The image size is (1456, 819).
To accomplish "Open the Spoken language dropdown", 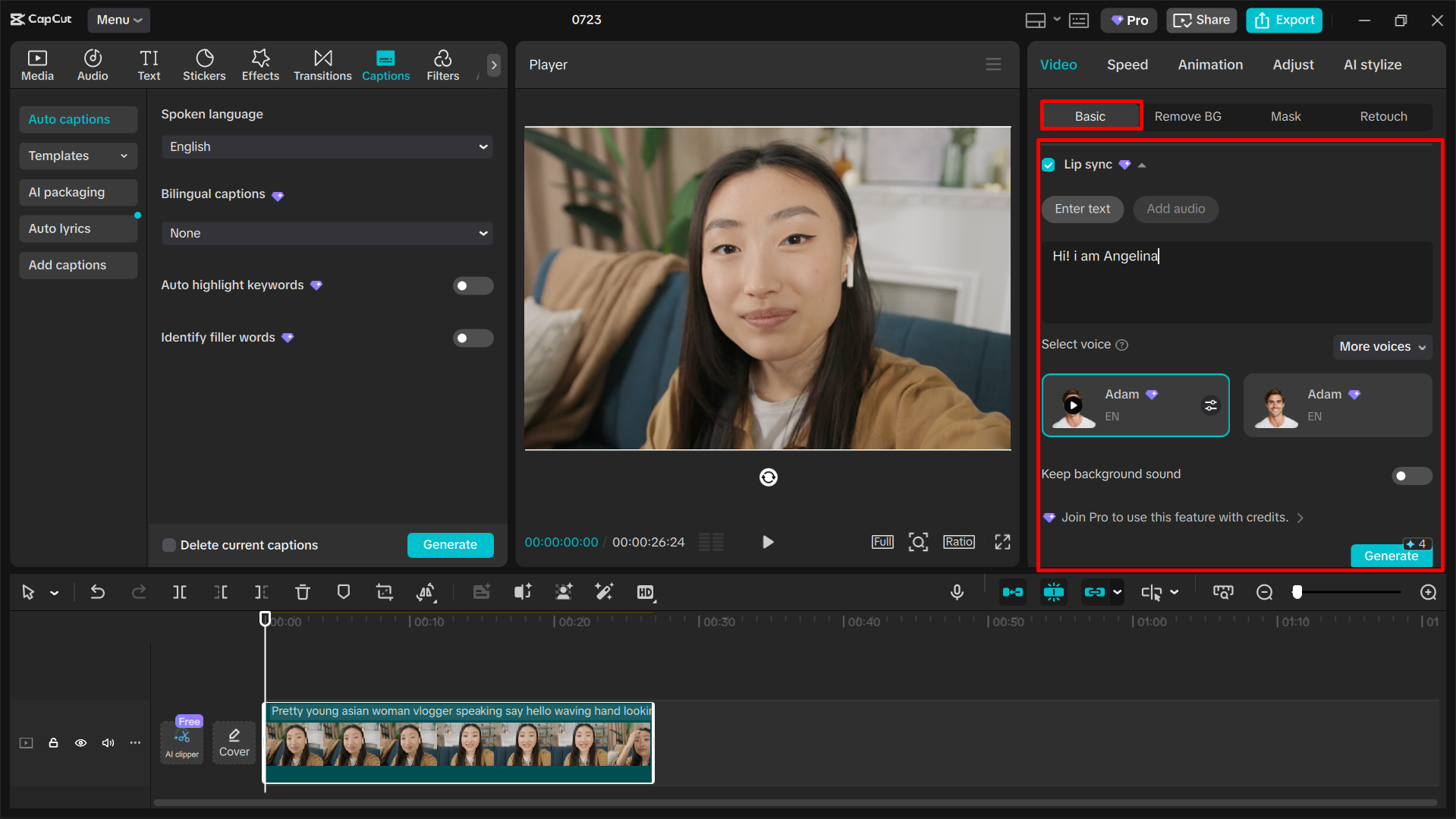I will click(326, 146).
